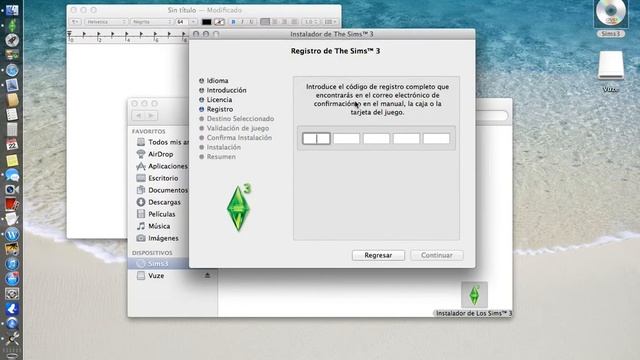This screenshot has height=360, width=640.
Task: Focus fifth registration code field
Action: 436,138
